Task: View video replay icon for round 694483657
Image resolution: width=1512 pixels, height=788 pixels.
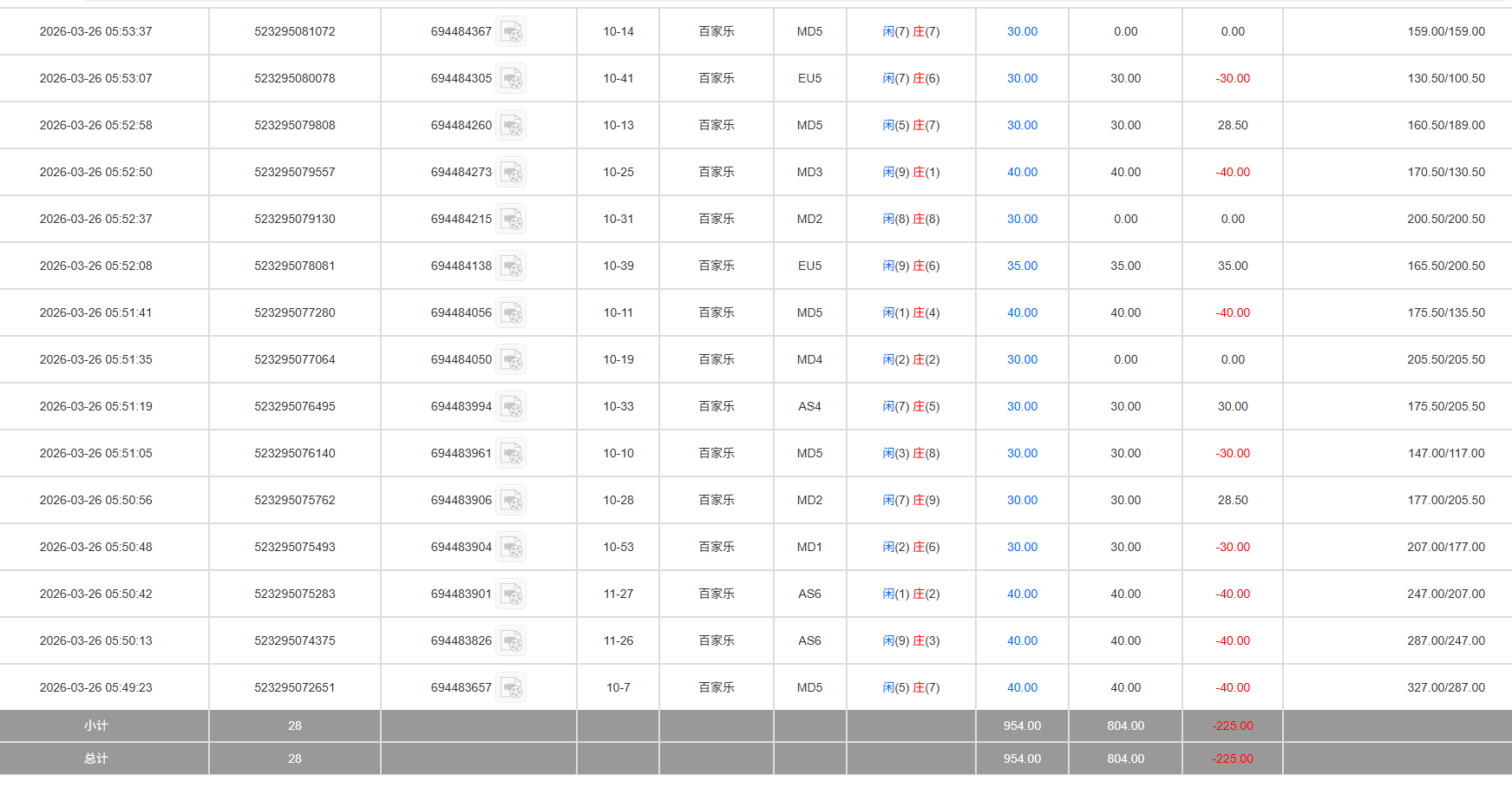Action: point(511,688)
